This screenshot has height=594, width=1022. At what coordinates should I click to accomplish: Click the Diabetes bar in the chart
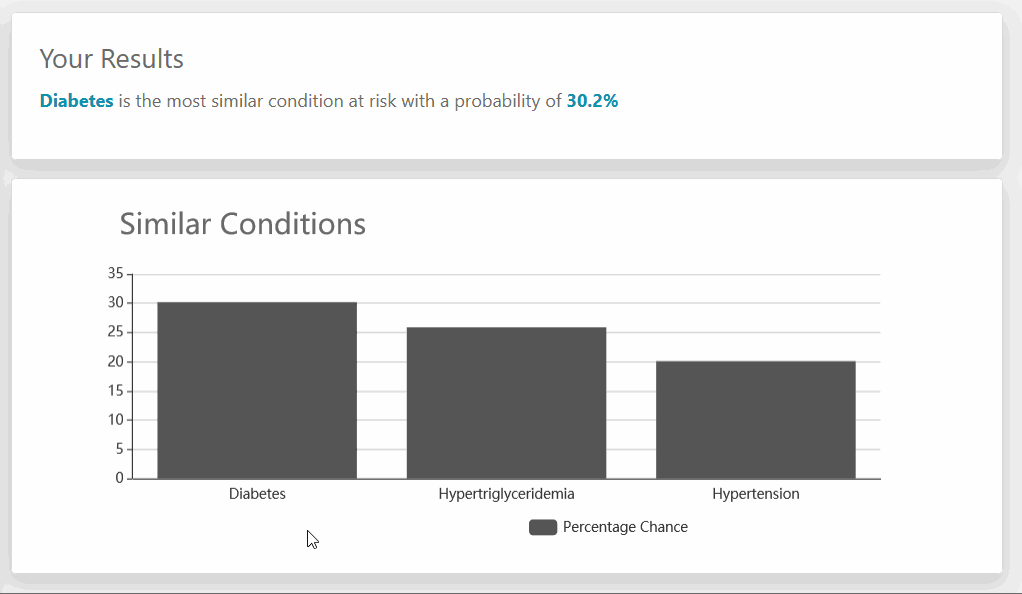[257, 390]
